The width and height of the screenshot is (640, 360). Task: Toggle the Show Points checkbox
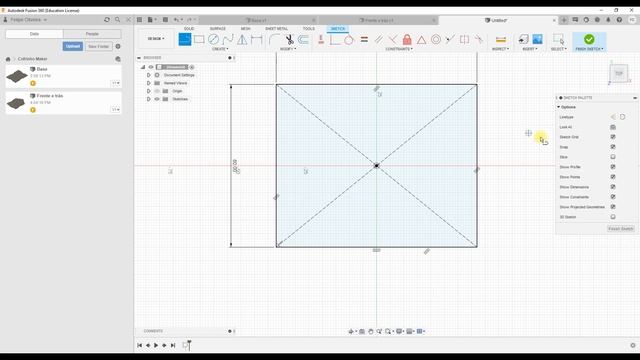pos(613,177)
